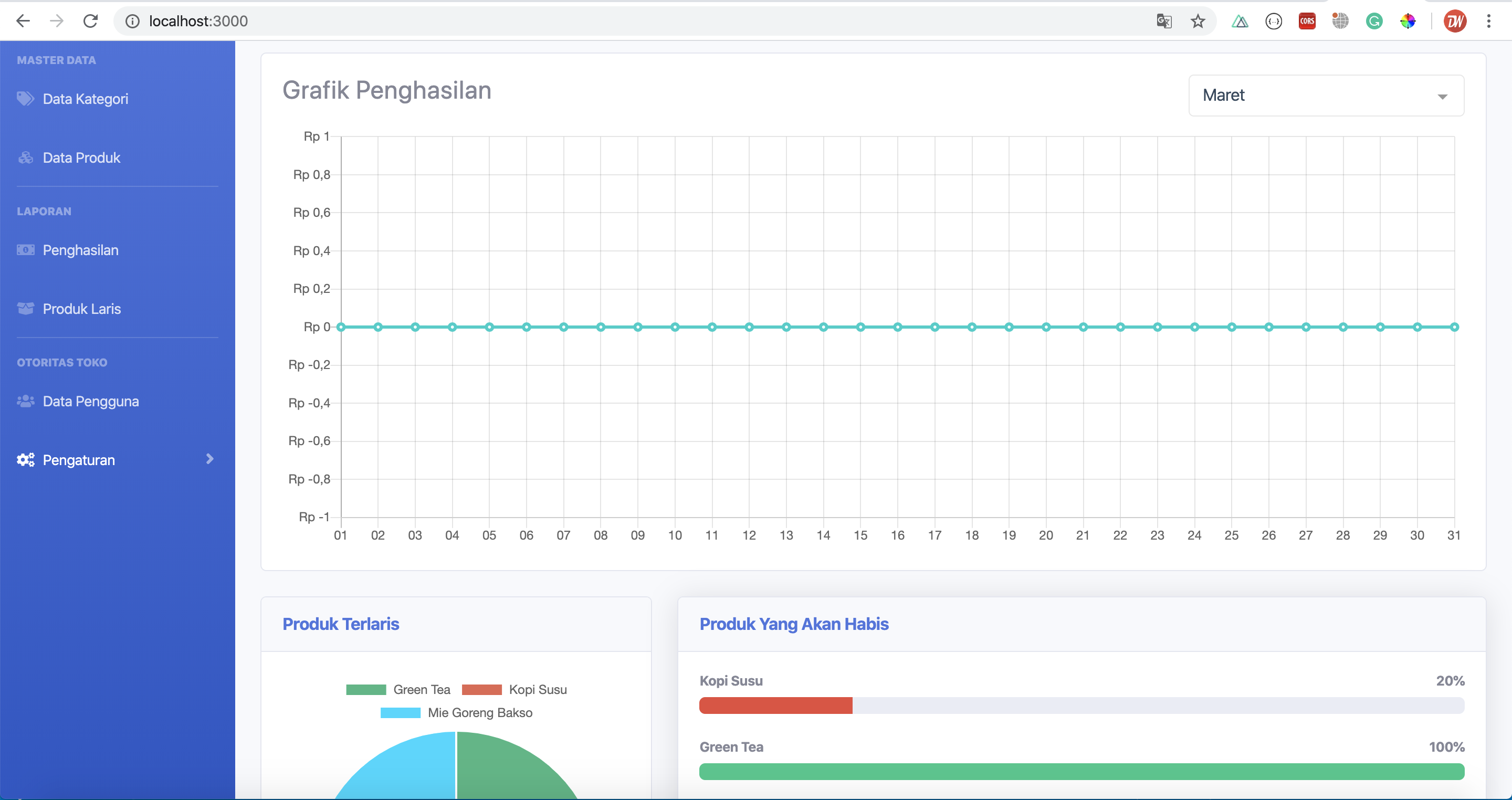Screen dimensions: 1512x800
Task: Click the site info icon in the address bar
Action: pyautogui.click(x=133, y=21)
